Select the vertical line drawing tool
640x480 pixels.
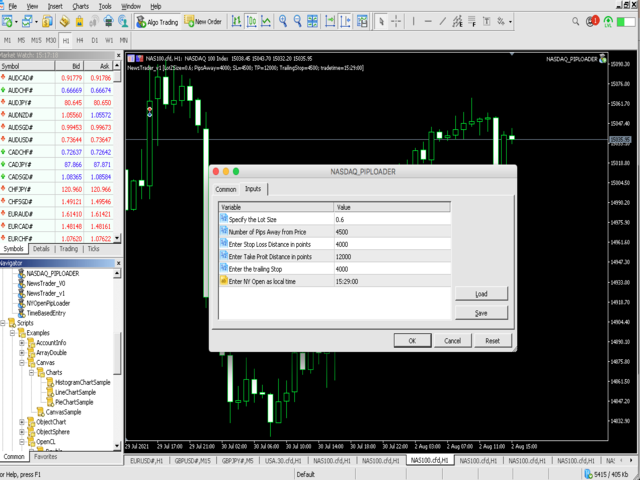pos(413,21)
